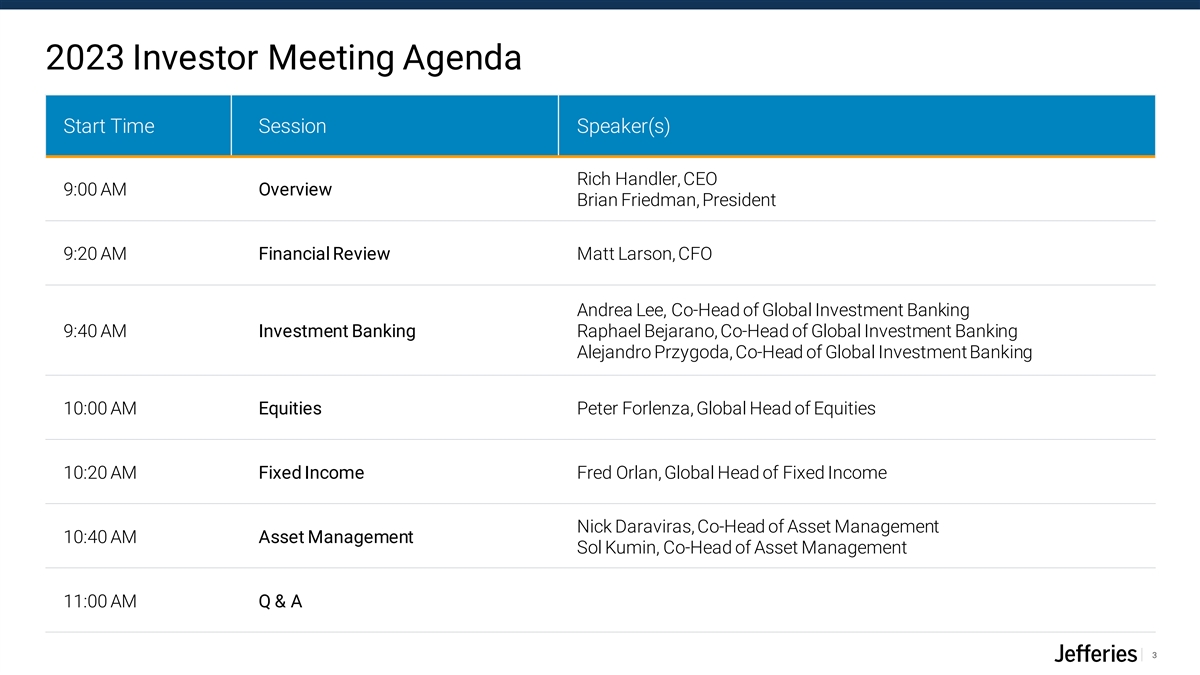1200x675 pixels.
Task: Click 'Peter Forlenza, Global Head of Equities'
Action: pos(725,408)
